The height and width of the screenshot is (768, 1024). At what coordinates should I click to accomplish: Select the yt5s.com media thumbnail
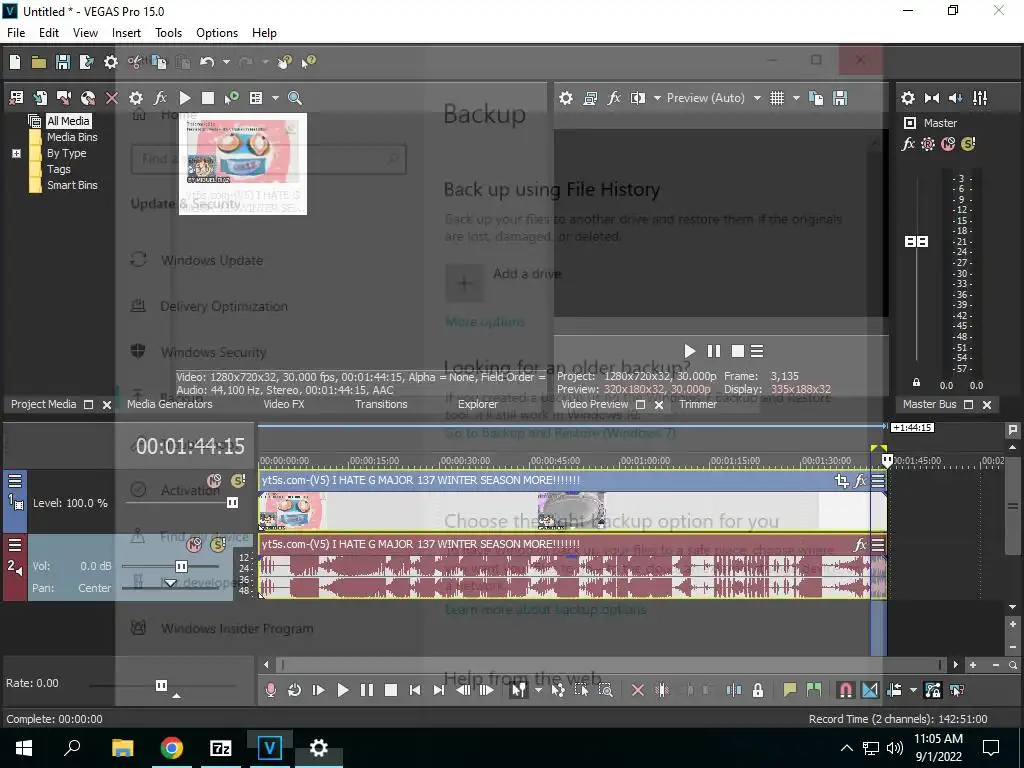(242, 164)
